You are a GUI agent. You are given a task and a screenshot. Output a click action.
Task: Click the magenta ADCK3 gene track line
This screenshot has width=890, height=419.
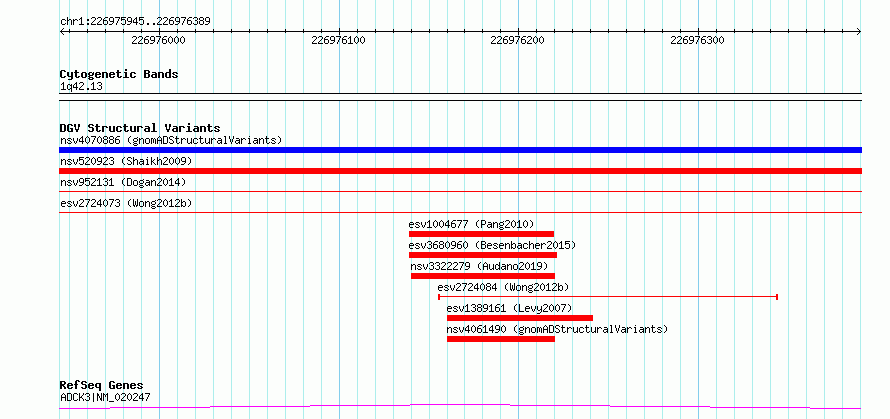click(460, 407)
